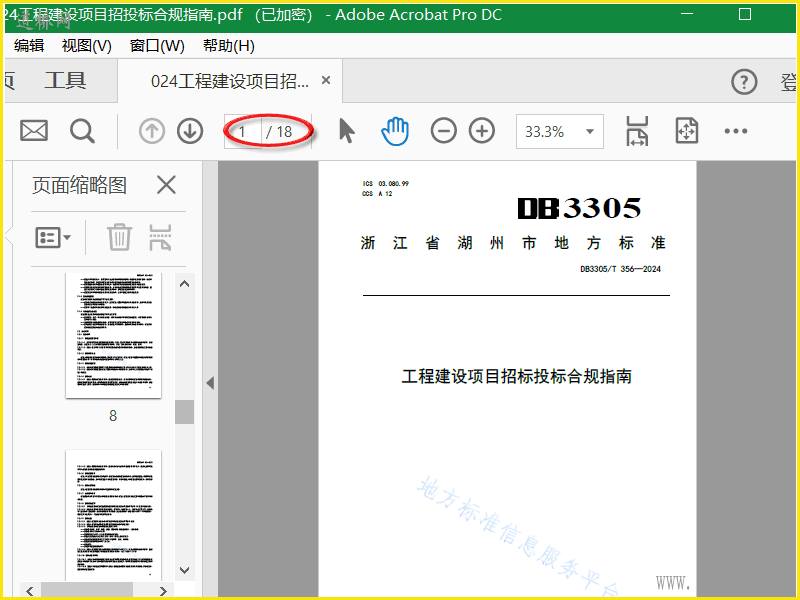Maximize the Acrobat window
This screenshot has height=600, width=800.
tap(745, 14)
